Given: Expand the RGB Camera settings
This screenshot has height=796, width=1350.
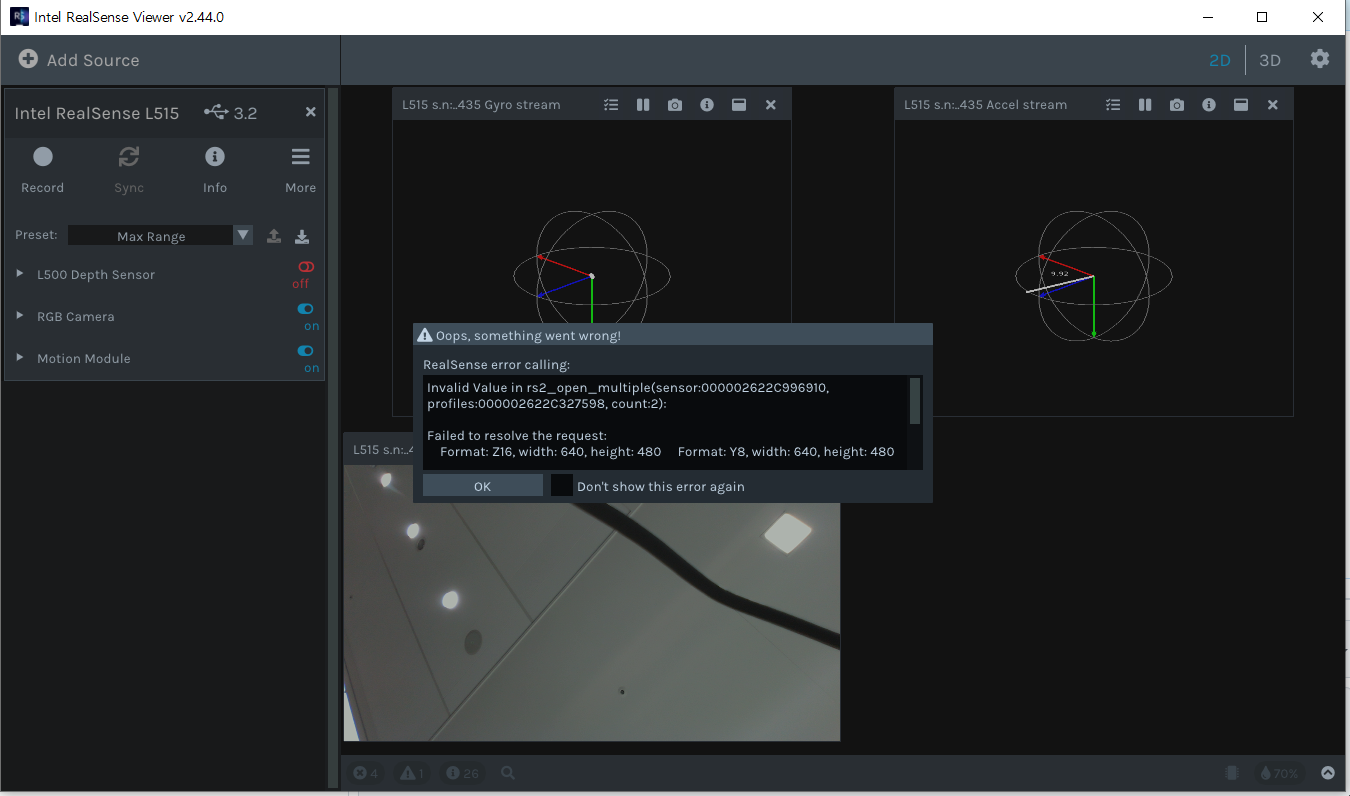Looking at the screenshot, I should click(18, 316).
